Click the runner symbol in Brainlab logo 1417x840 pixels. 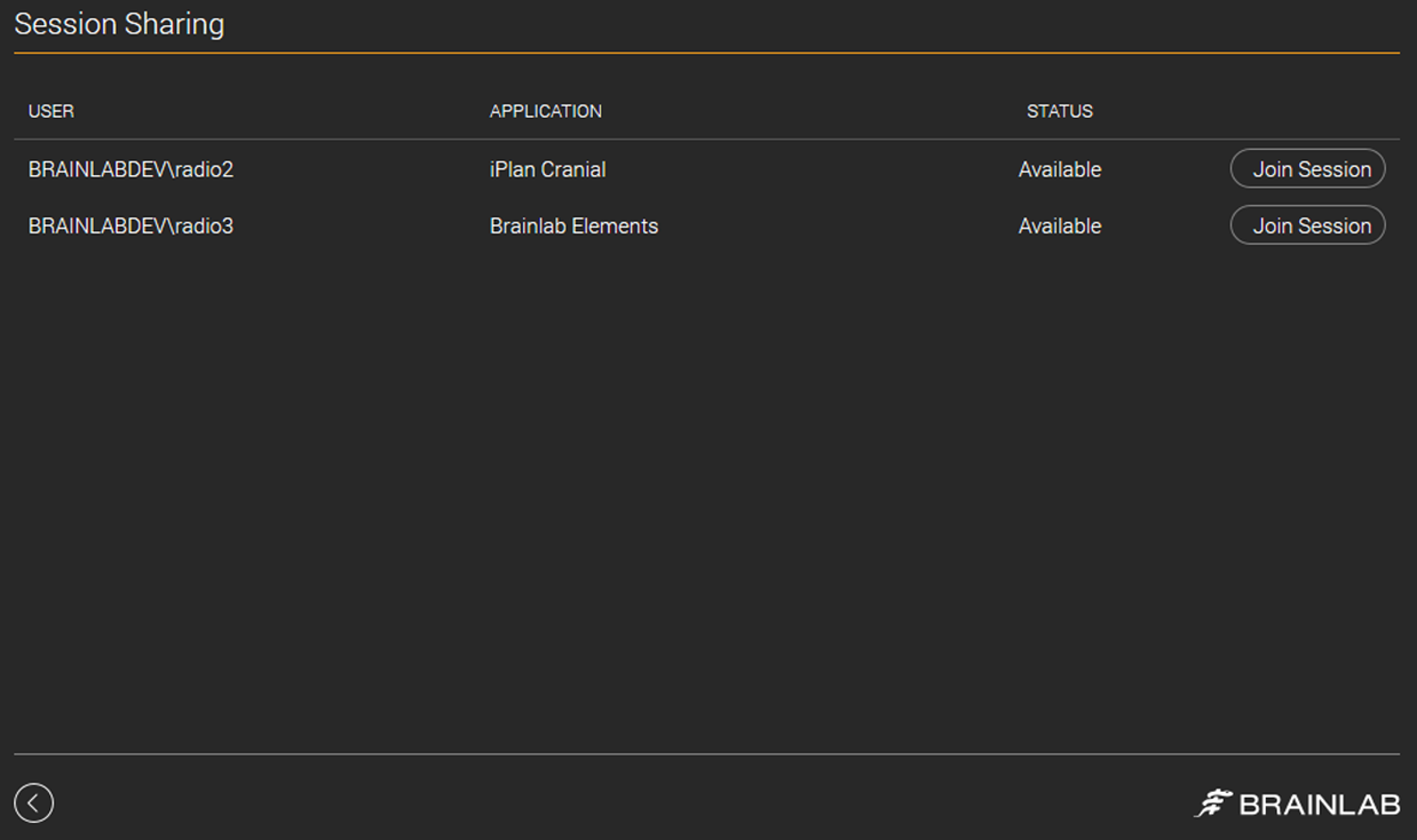(1213, 803)
